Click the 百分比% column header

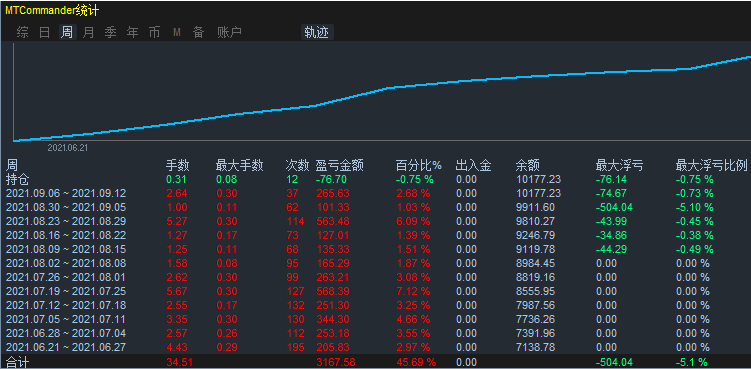point(419,166)
